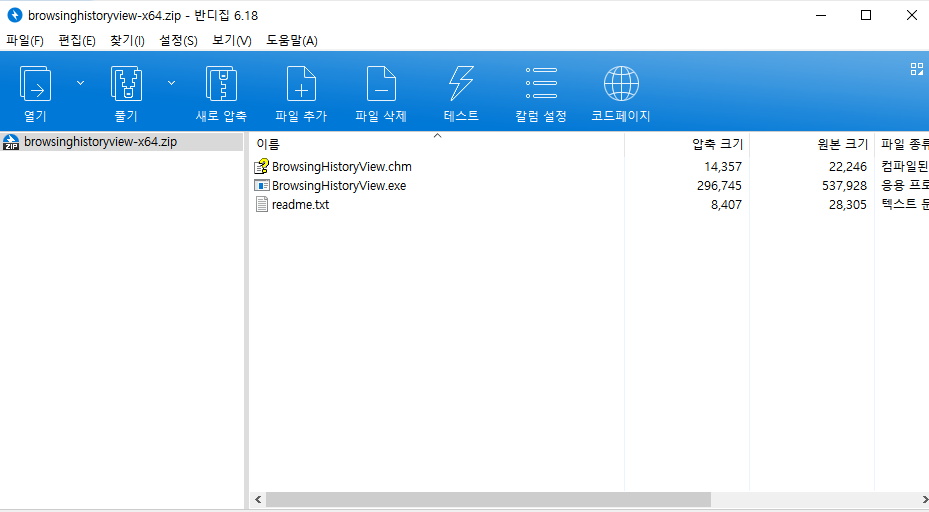This screenshot has width=929, height=512.
Task: Select the BrowsingHistoryView.exe file
Action: point(339,185)
